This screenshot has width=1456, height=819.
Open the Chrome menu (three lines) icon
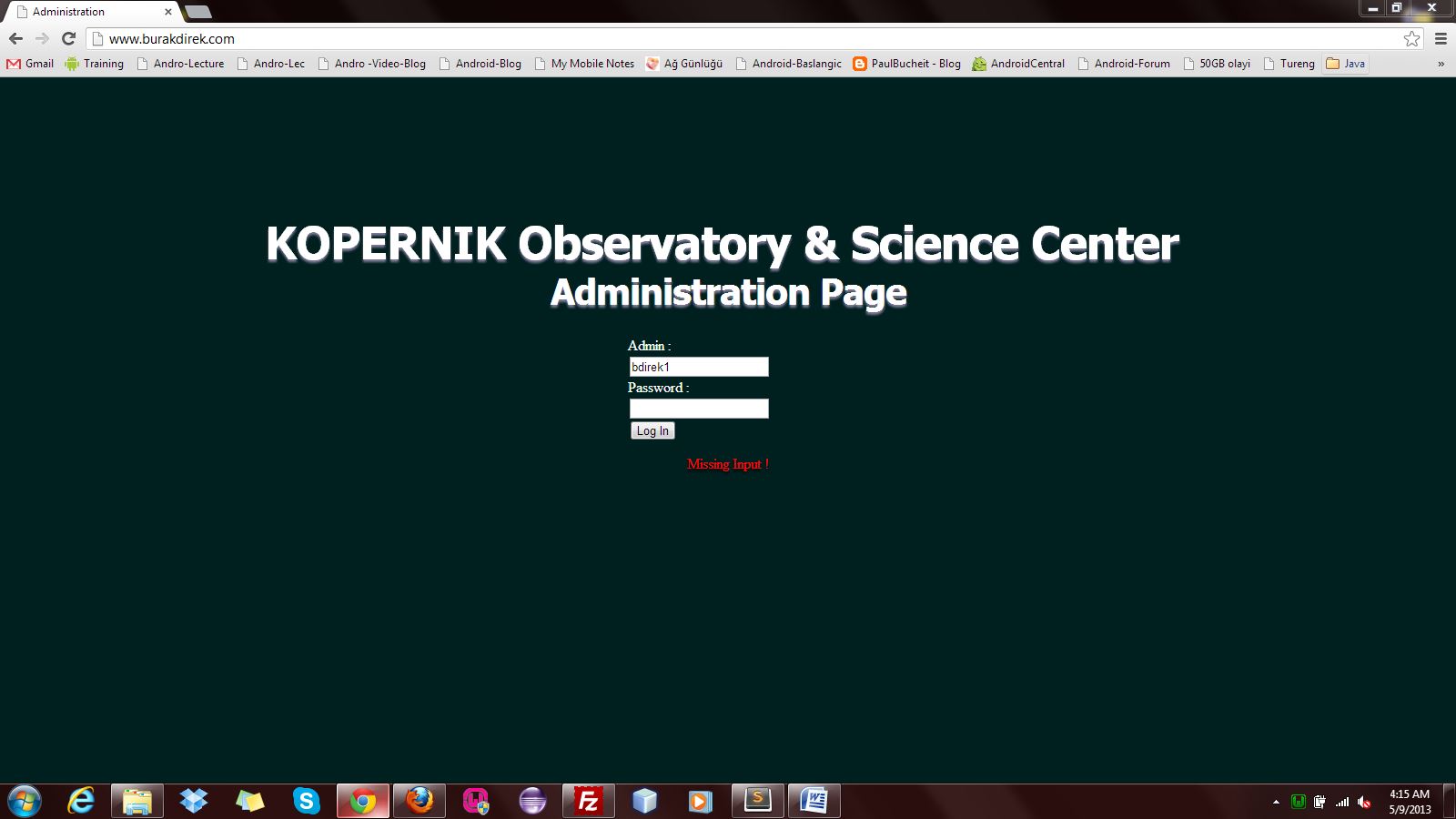coord(1441,38)
